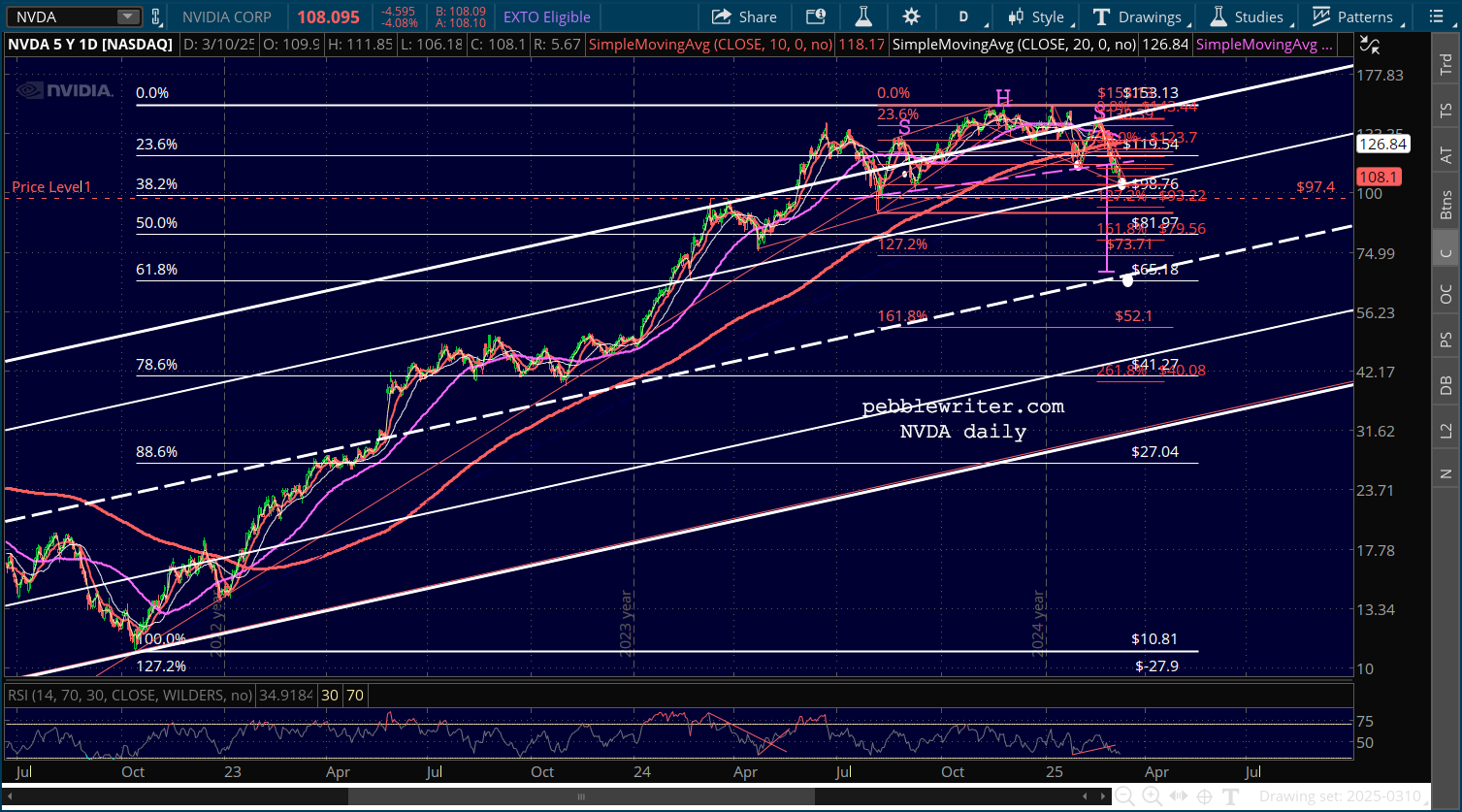The image size is (1462, 812).
Task: Click the 50.0% retracement label
Action: coord(156,222)
